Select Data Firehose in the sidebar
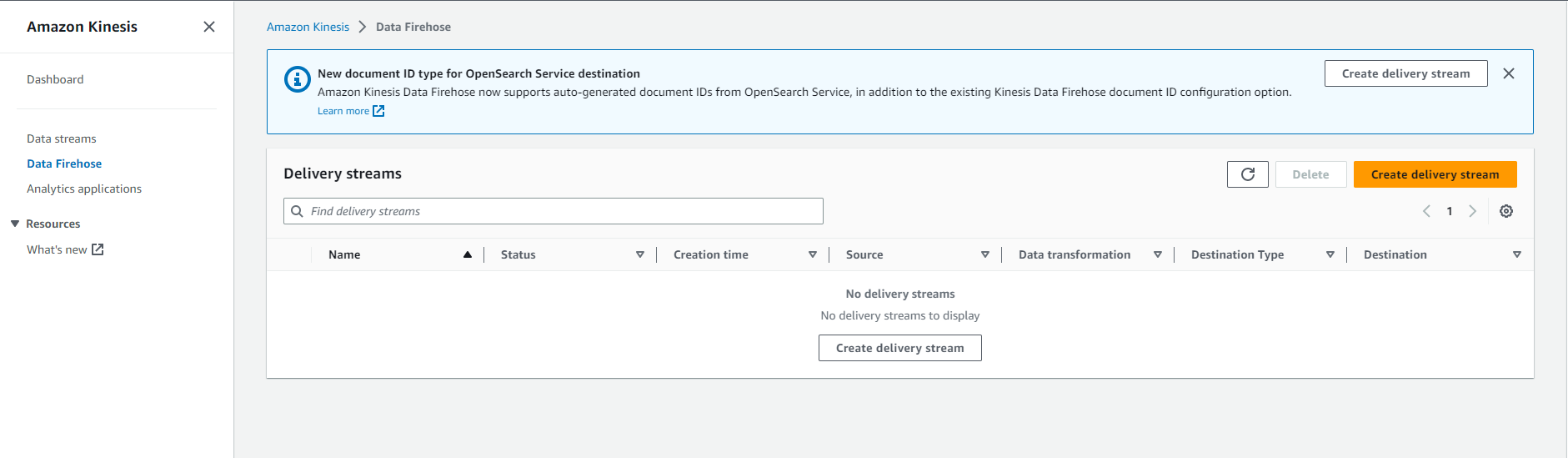Image resolution: width=1568 pixels, height=458 pixels. click(x=64, y=164)
